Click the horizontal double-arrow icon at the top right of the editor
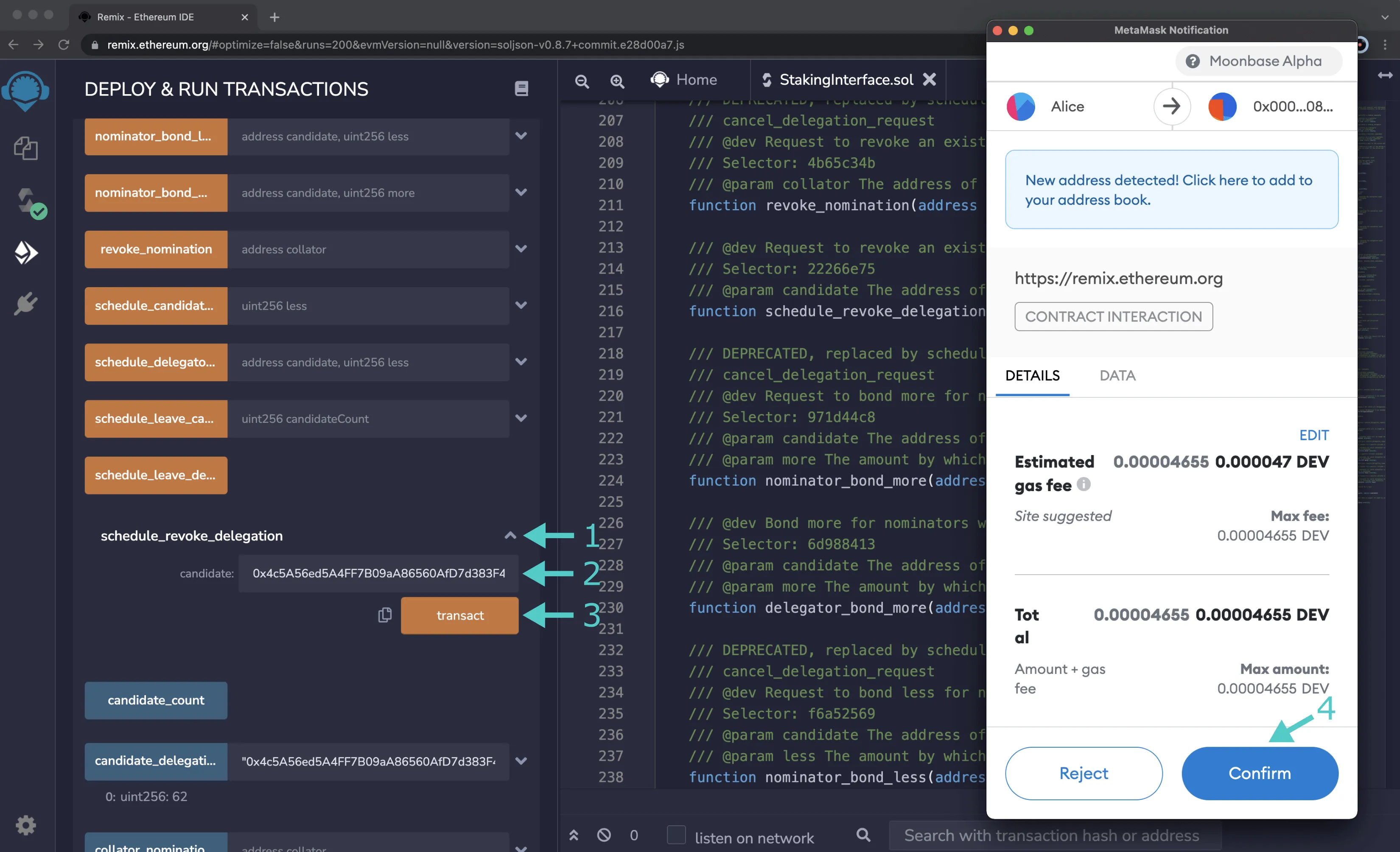This screenshot has width=1400, height=852. pos(1385,75)
